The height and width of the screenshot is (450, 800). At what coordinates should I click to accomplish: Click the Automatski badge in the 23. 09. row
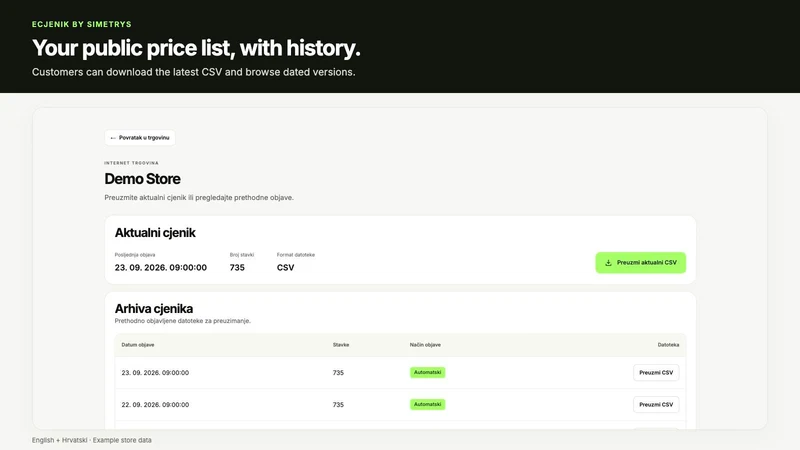click(428, 372)
